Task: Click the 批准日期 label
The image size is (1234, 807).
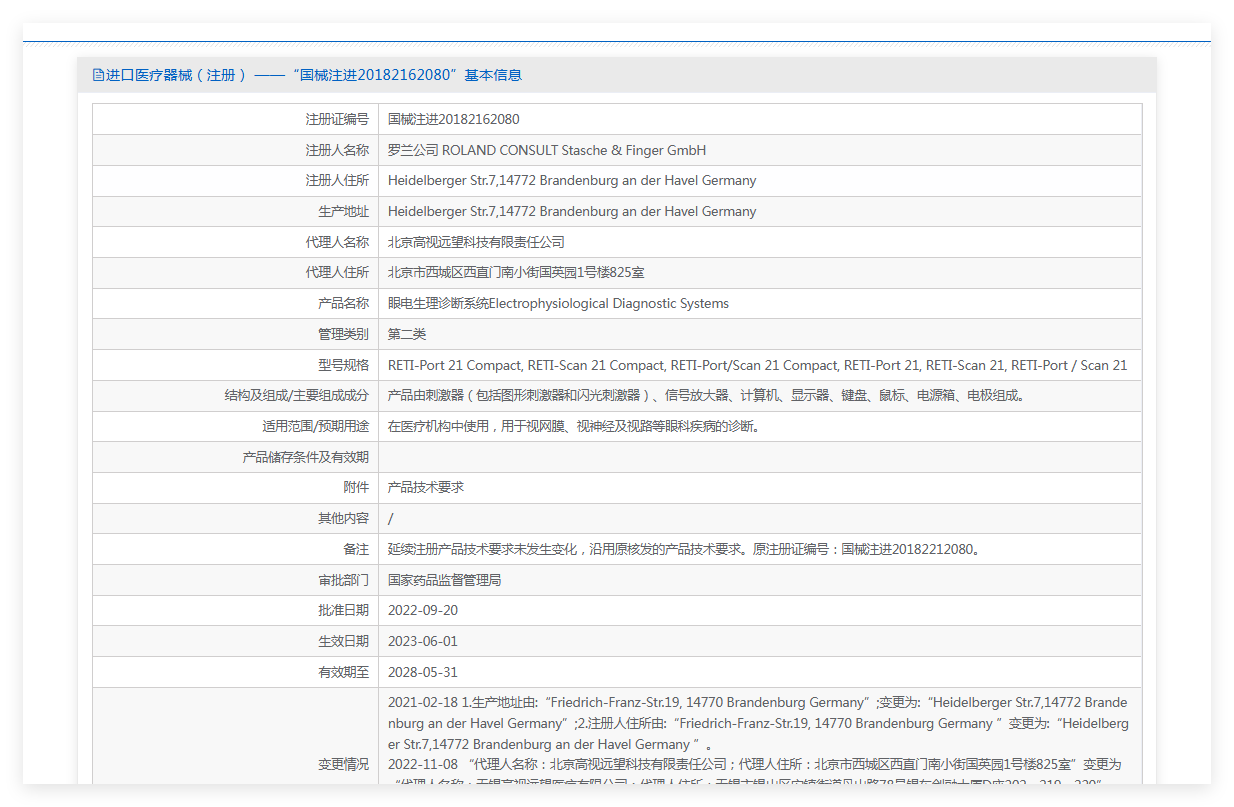Action: [343, 611]
